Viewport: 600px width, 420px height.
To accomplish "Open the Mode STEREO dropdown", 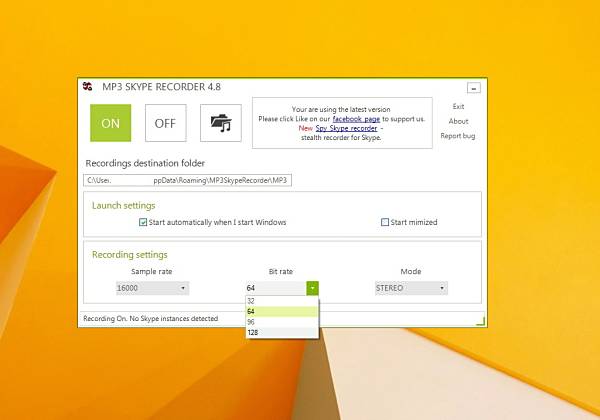I will 411,288.
